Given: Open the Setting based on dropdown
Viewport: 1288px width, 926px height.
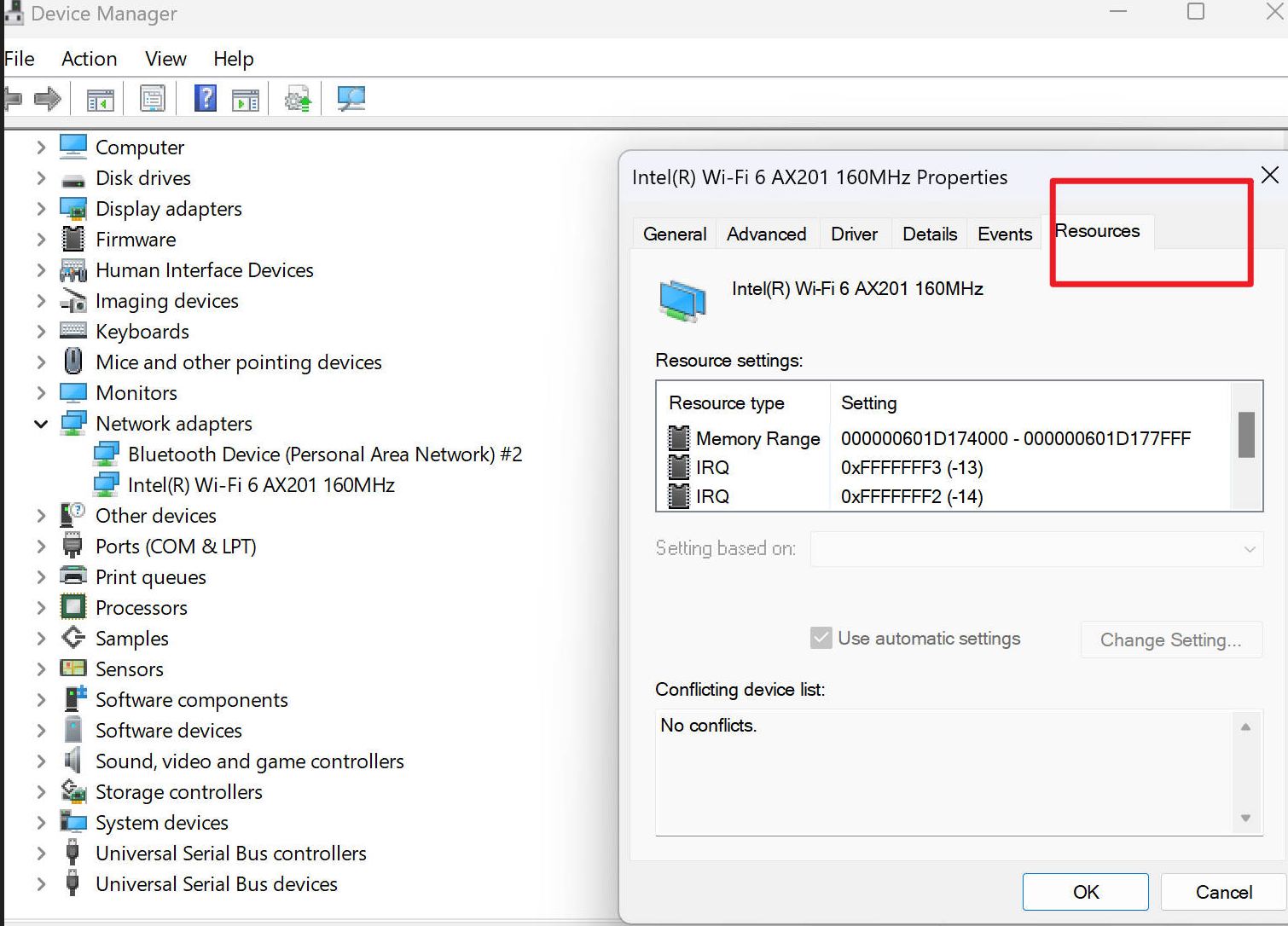Looking at the screenshot, I should click(x=1036, y=549).
